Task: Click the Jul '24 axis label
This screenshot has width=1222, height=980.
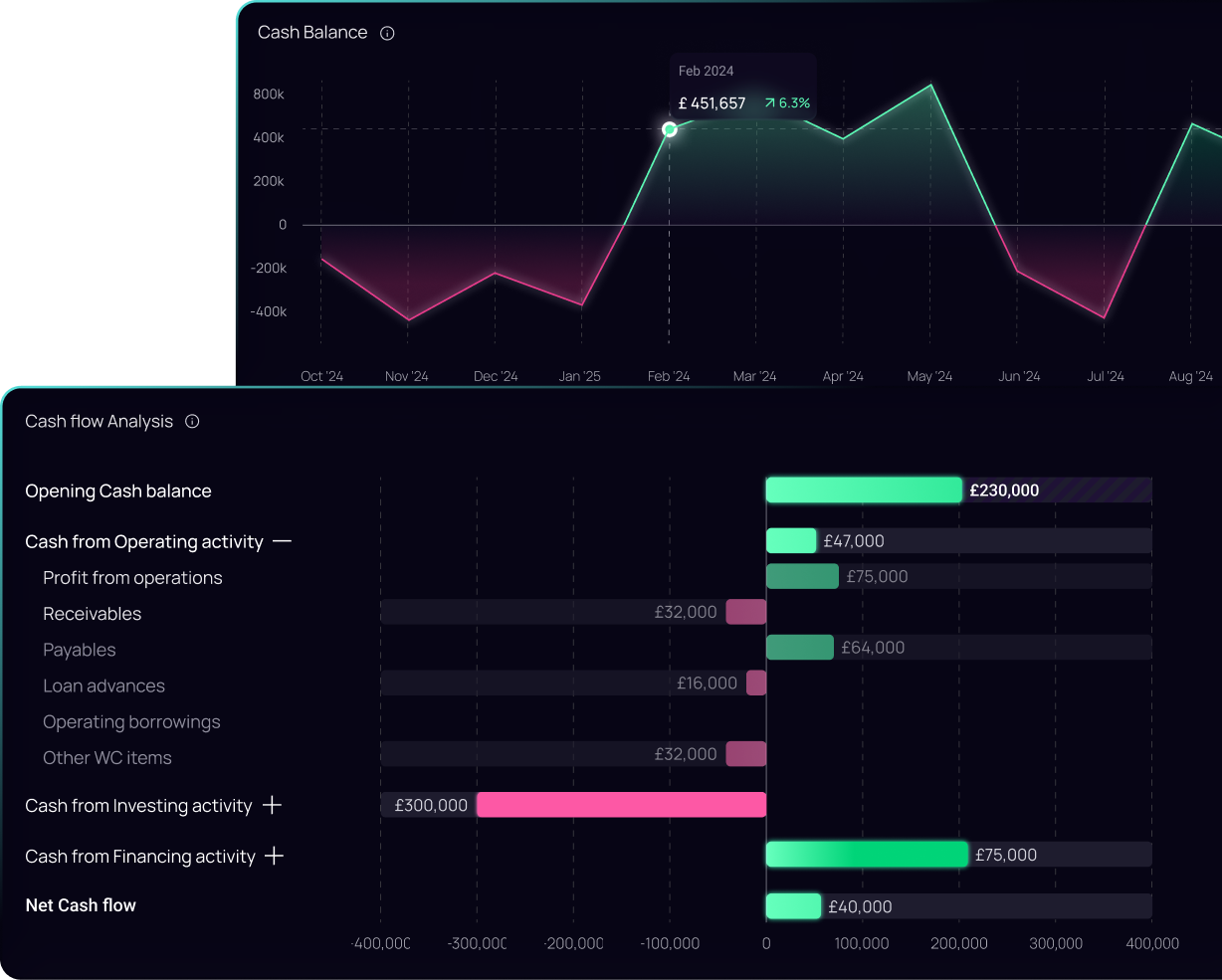Action: coord(1106,376)
